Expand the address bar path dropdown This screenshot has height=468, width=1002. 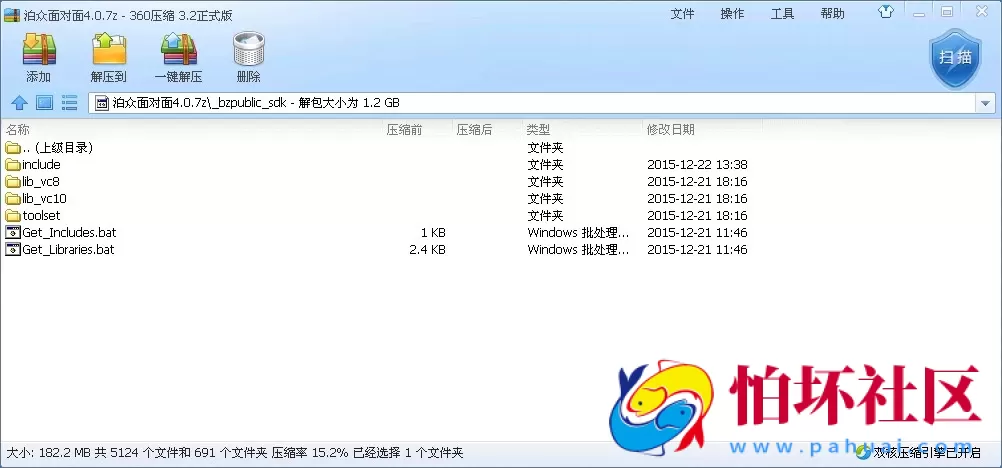tap(985, 103)
